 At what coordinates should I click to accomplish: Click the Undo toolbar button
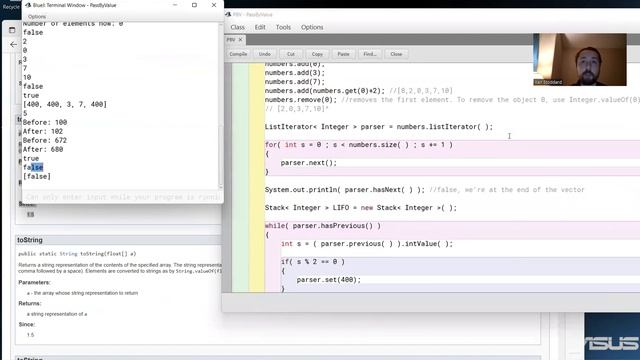tap(264, 54)
